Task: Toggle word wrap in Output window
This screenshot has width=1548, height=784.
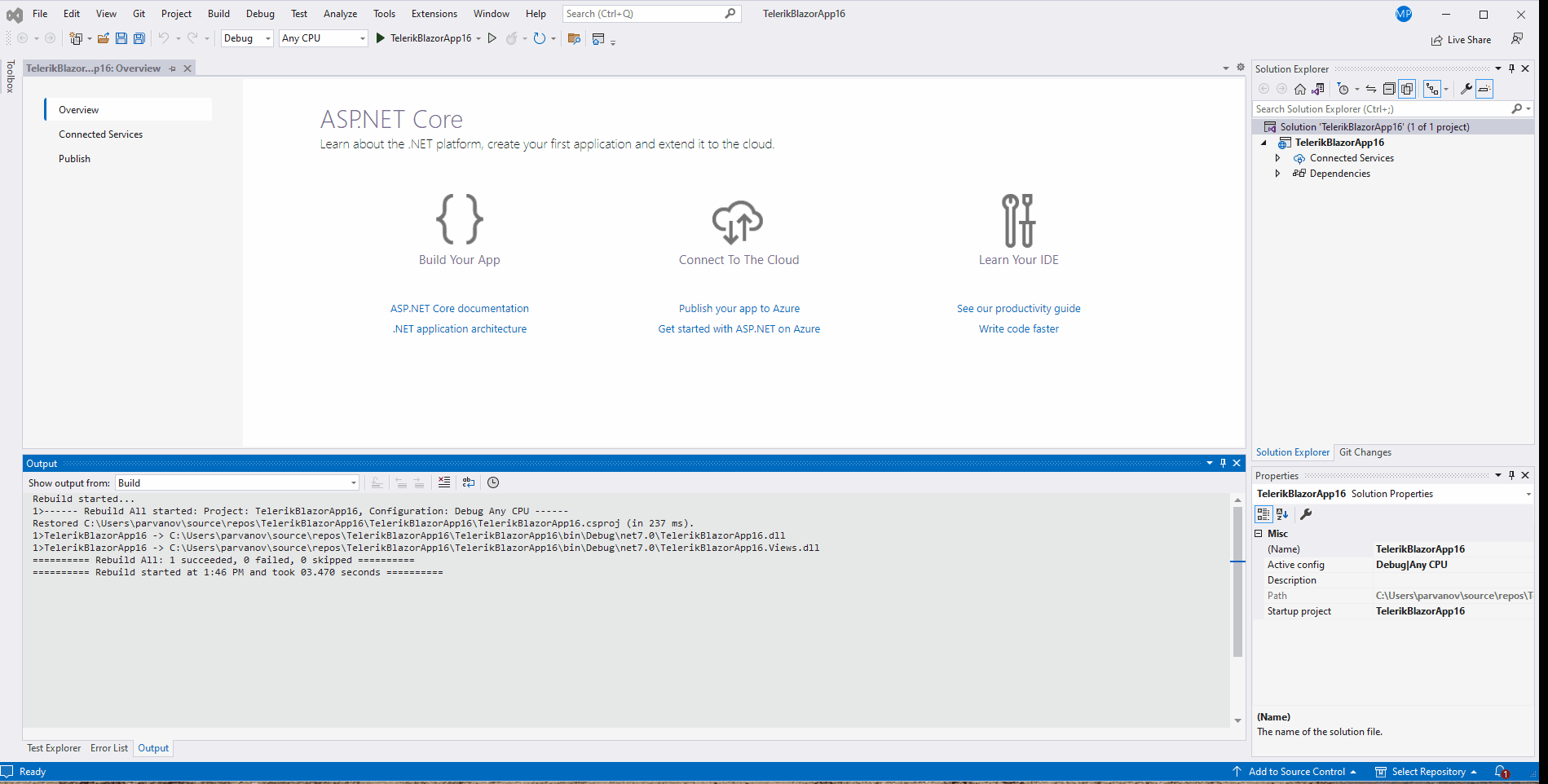Action: 469,482
